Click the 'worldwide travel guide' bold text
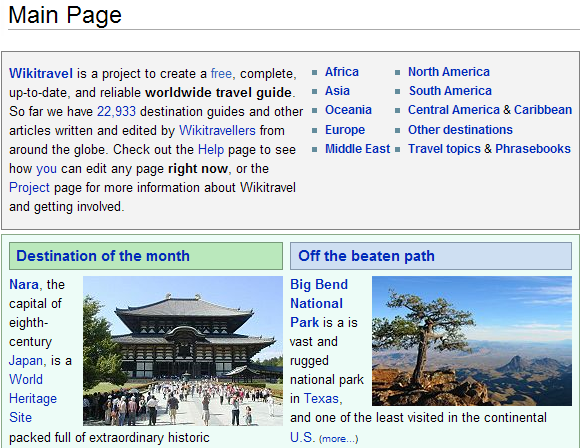 coord(218,92)
